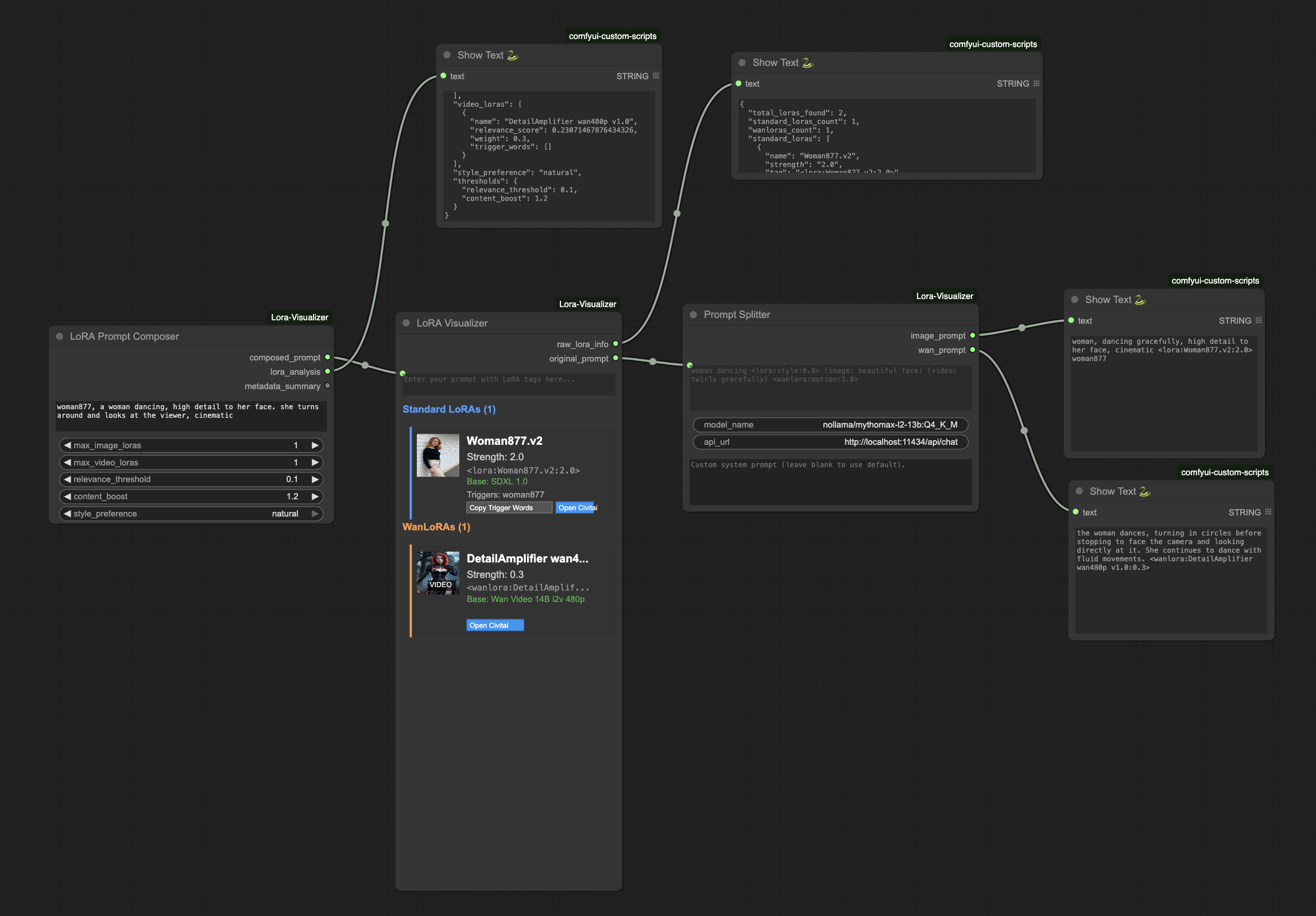The height and width of the screenshot is (916, 1316).
Task: Click the '<lora:Woman877.v2:2.0>' tag text
Action: [x=523, y=471]
